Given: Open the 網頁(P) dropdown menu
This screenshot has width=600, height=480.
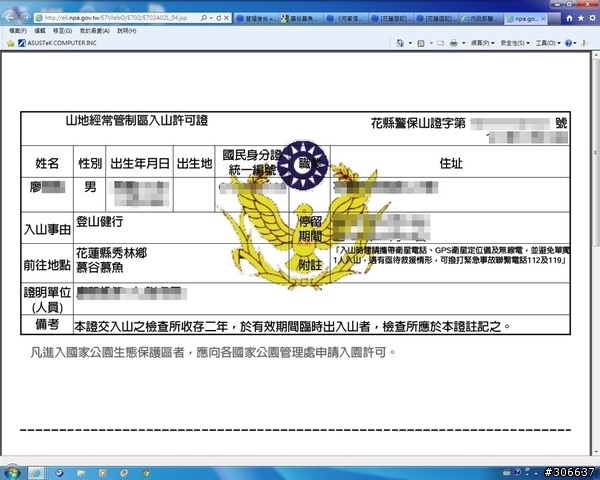Looking at the screenshot, I should [483, 43].
